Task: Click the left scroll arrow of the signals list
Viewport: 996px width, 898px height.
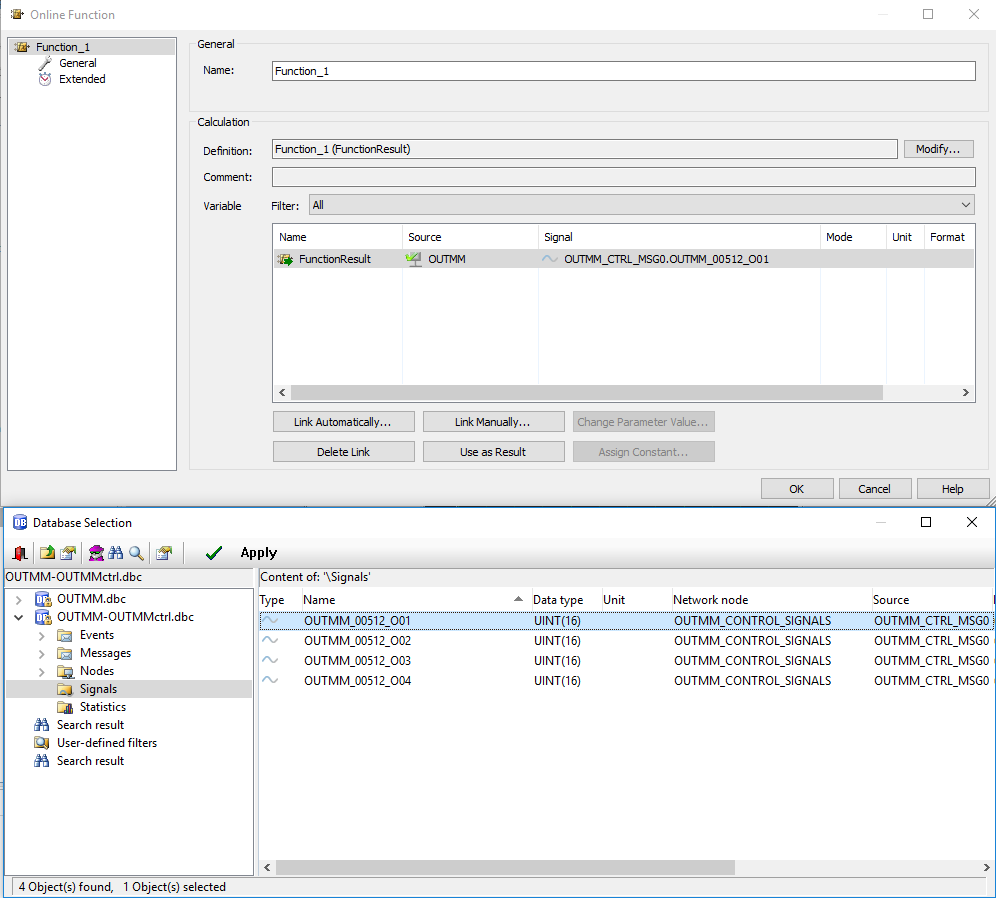Action: 267,867
